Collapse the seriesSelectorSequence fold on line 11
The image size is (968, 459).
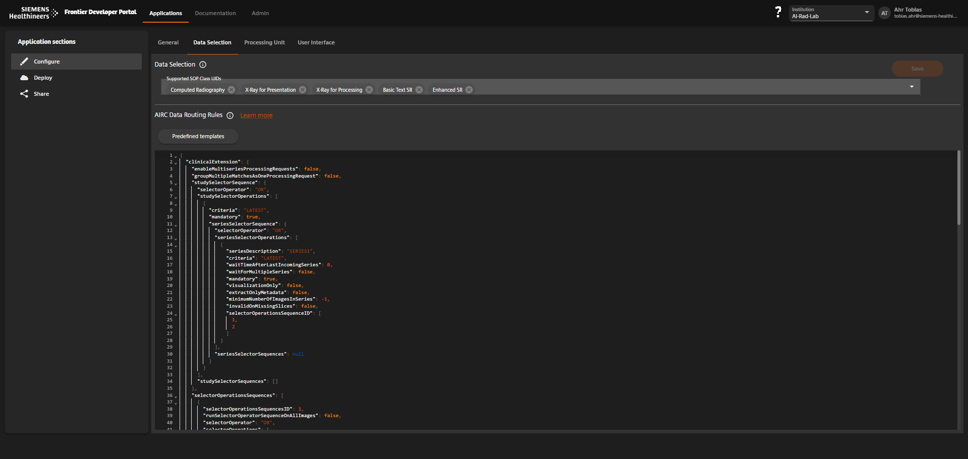click(x=176, y=224)
